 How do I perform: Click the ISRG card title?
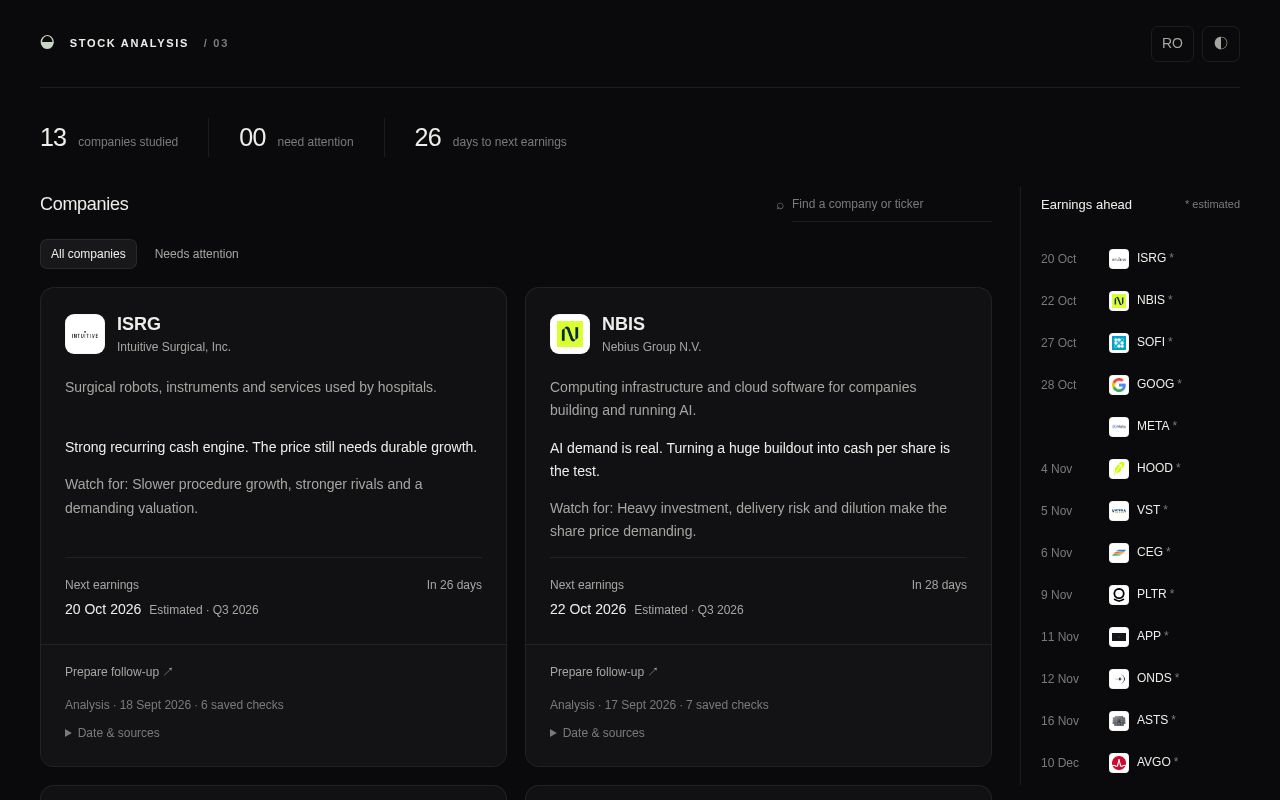pos(139,324)
